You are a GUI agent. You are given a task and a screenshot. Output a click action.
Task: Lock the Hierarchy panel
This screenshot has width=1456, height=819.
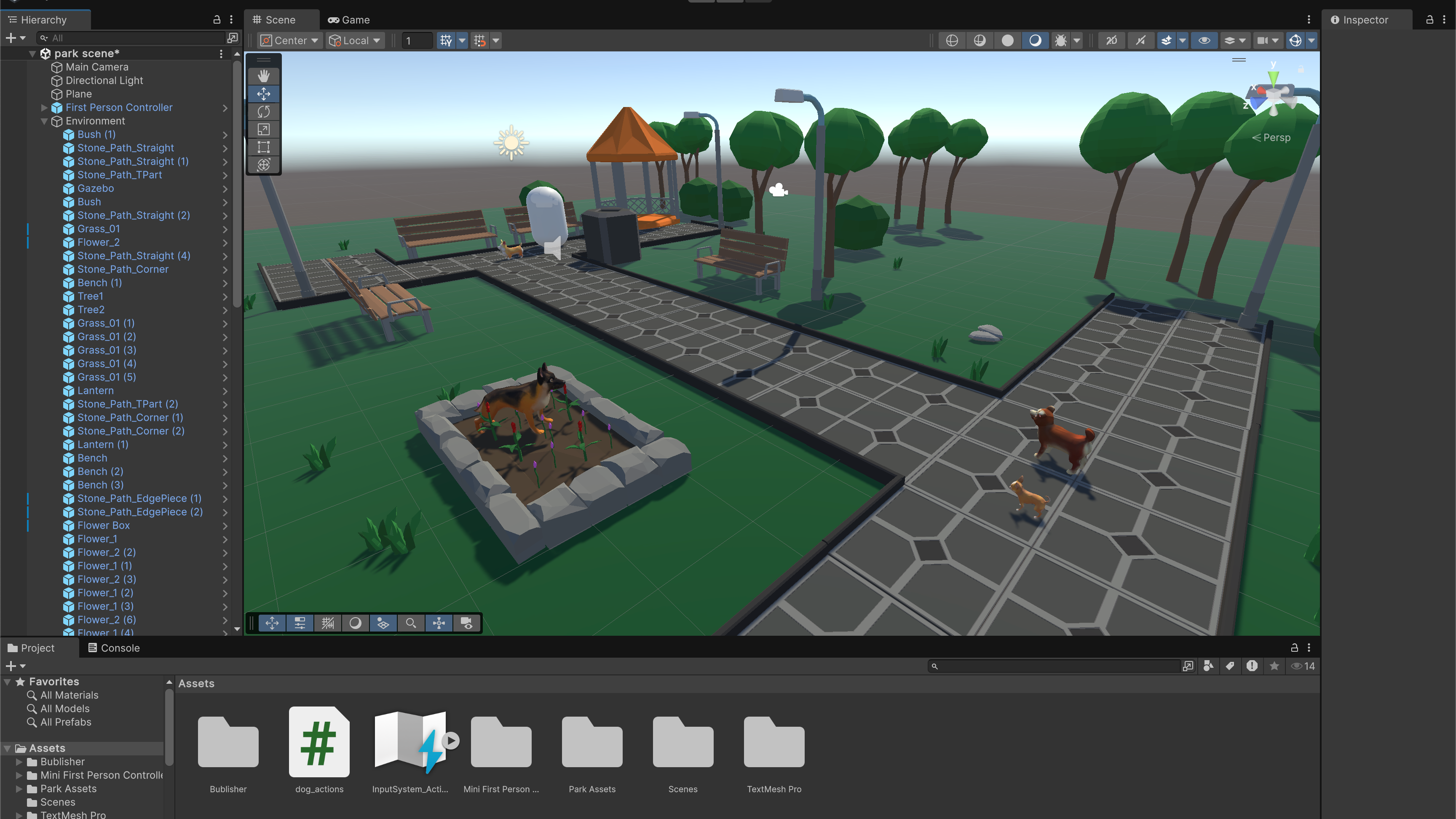click(x=217, y=20)
